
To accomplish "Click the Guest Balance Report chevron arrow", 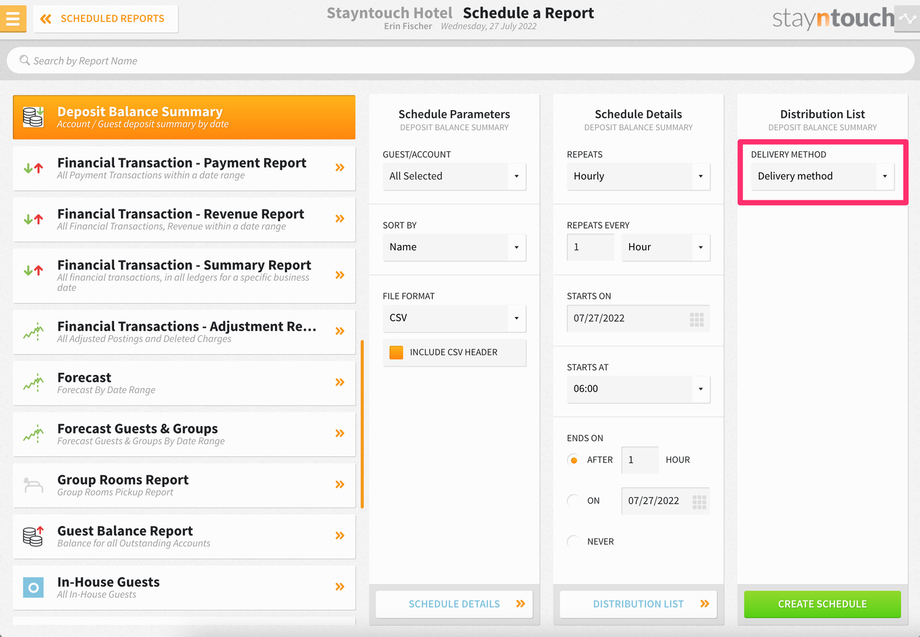I will 340,536.
